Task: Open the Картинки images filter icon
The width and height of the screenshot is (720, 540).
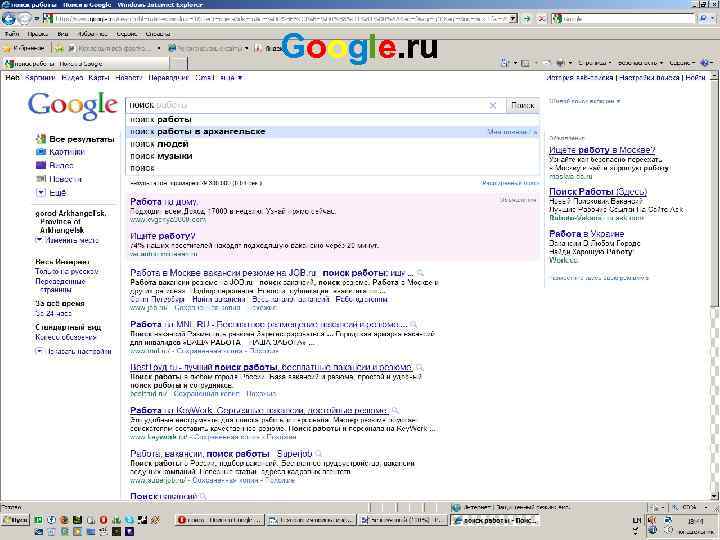Action: 40,152
